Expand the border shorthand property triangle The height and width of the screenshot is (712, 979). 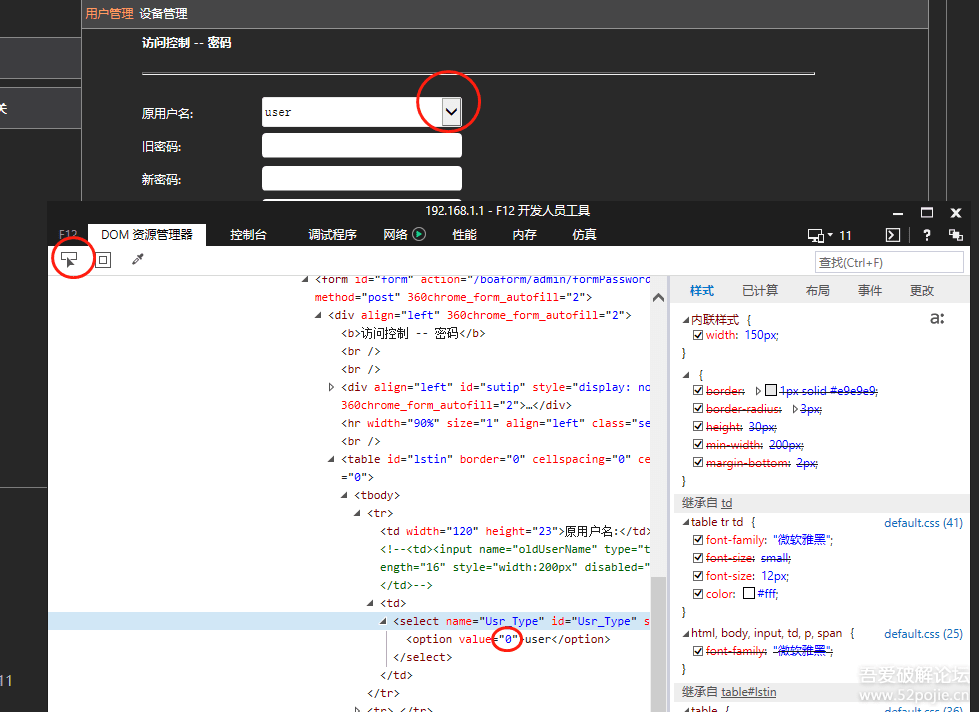coord(758,391)
